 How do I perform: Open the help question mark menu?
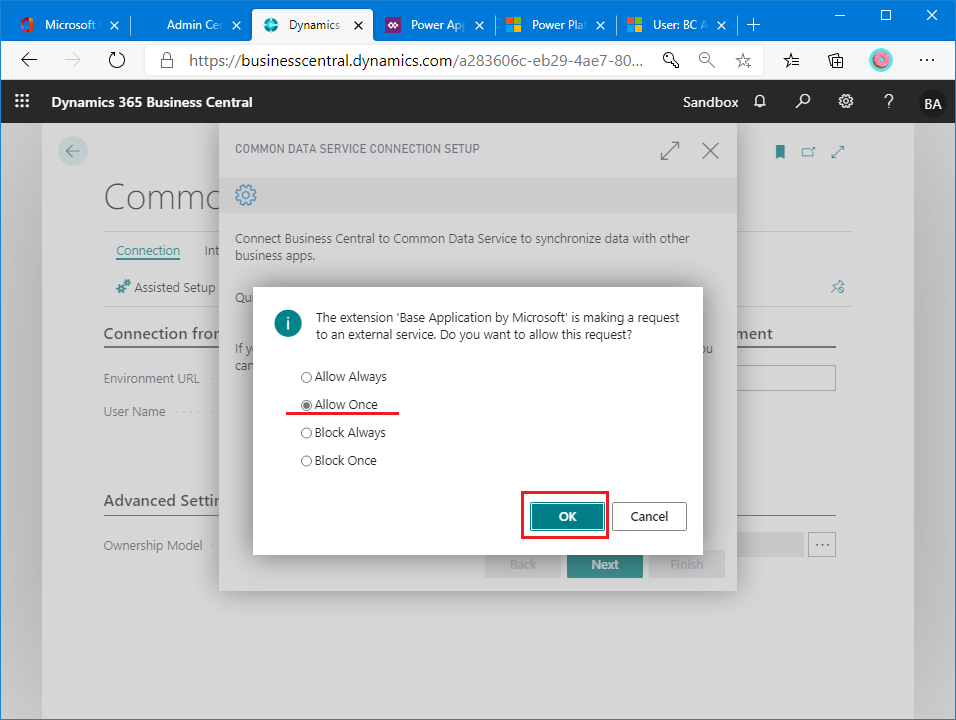pos(888,101)
